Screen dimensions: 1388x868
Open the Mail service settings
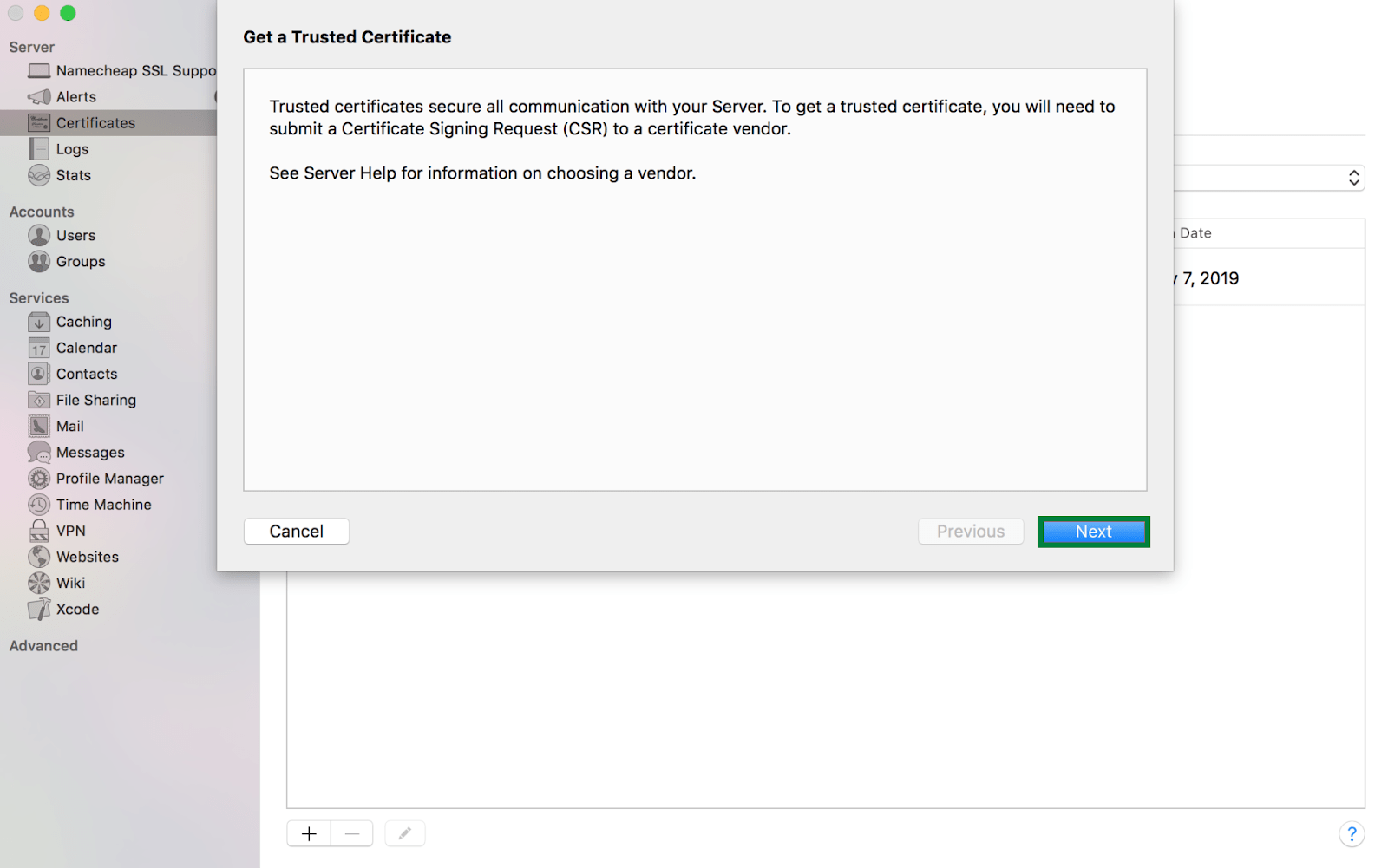[70, 426]
